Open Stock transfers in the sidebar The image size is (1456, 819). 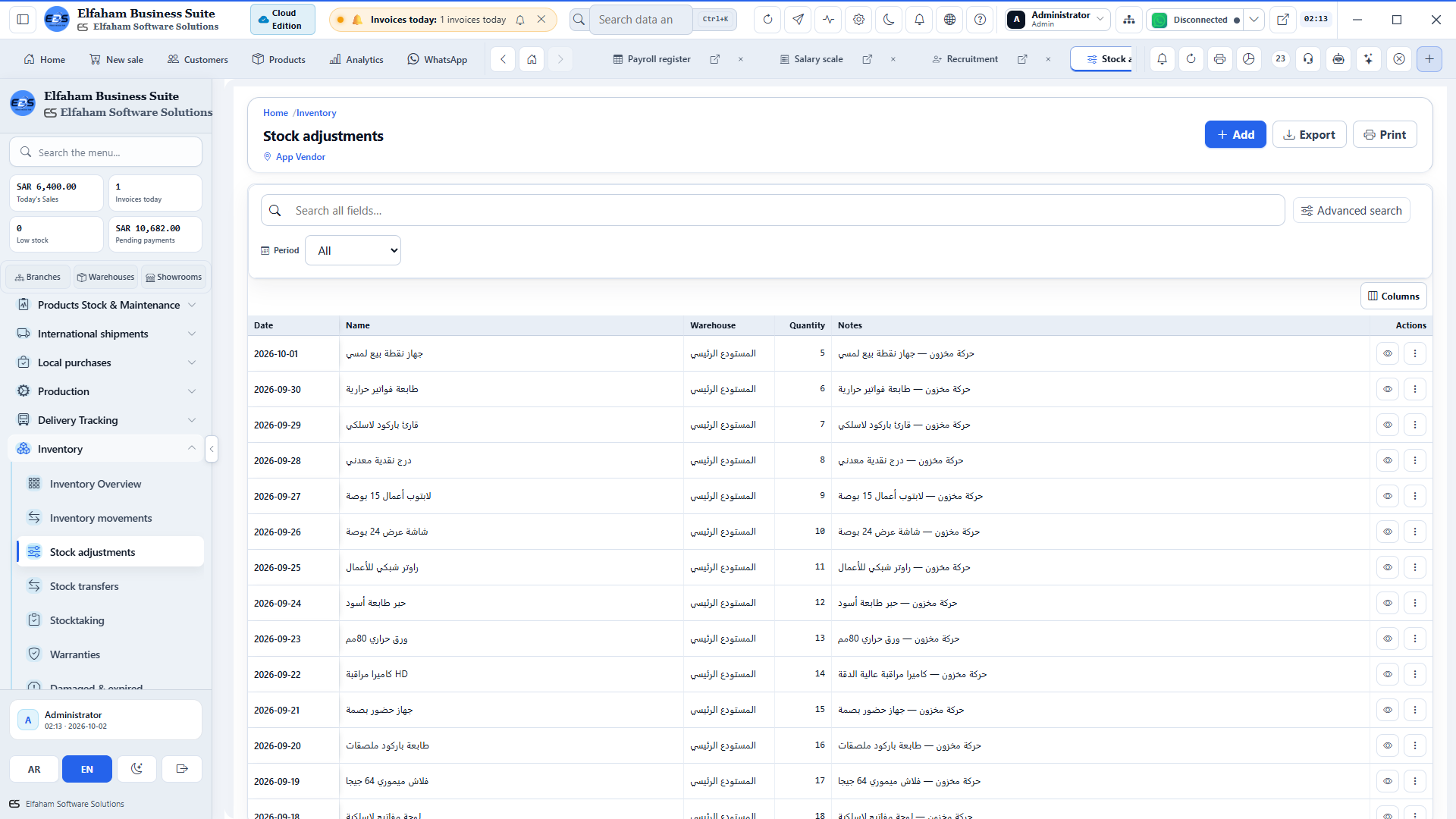click(x=110, y=586)
